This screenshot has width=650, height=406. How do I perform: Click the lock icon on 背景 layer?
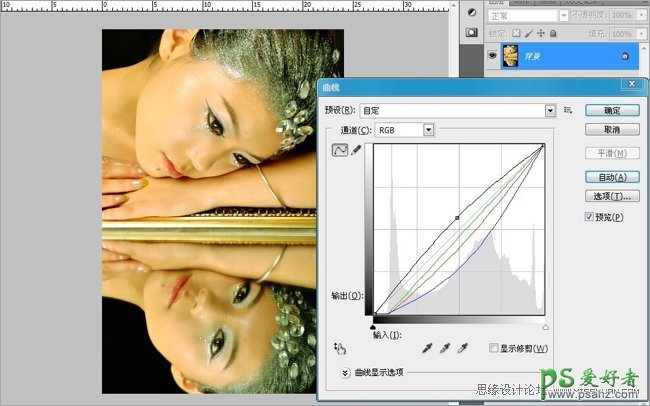tap(625, 56)
